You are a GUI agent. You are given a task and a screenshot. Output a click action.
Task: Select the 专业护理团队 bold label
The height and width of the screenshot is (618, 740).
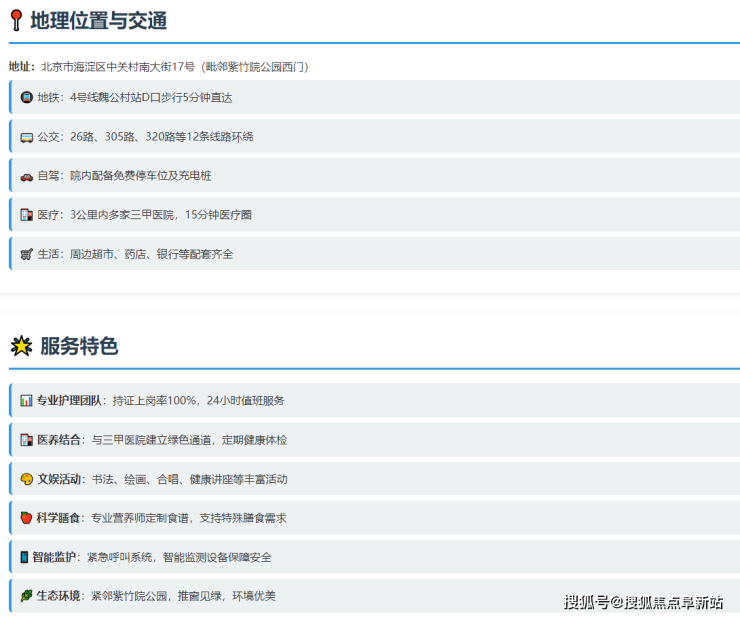[x=69, y=400]
